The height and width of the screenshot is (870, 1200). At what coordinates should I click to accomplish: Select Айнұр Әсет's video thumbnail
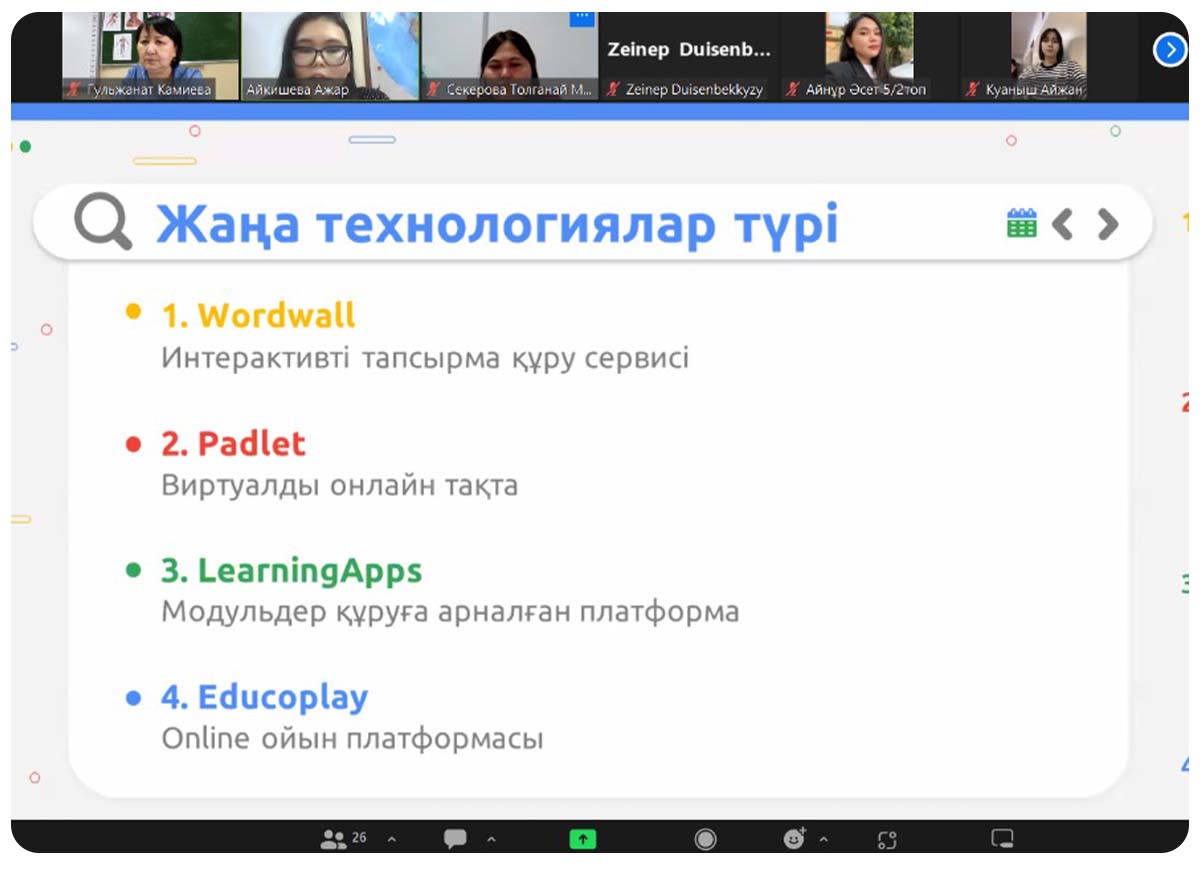pos(869,56)
